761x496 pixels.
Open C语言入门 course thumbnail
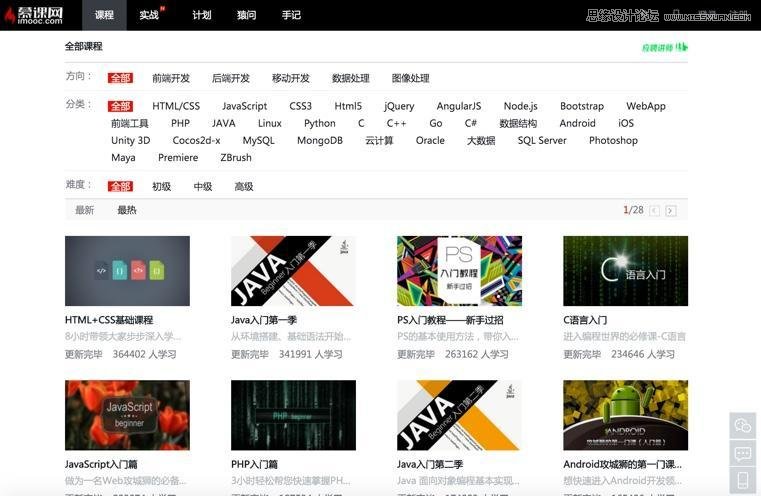(x=626, y=271)
